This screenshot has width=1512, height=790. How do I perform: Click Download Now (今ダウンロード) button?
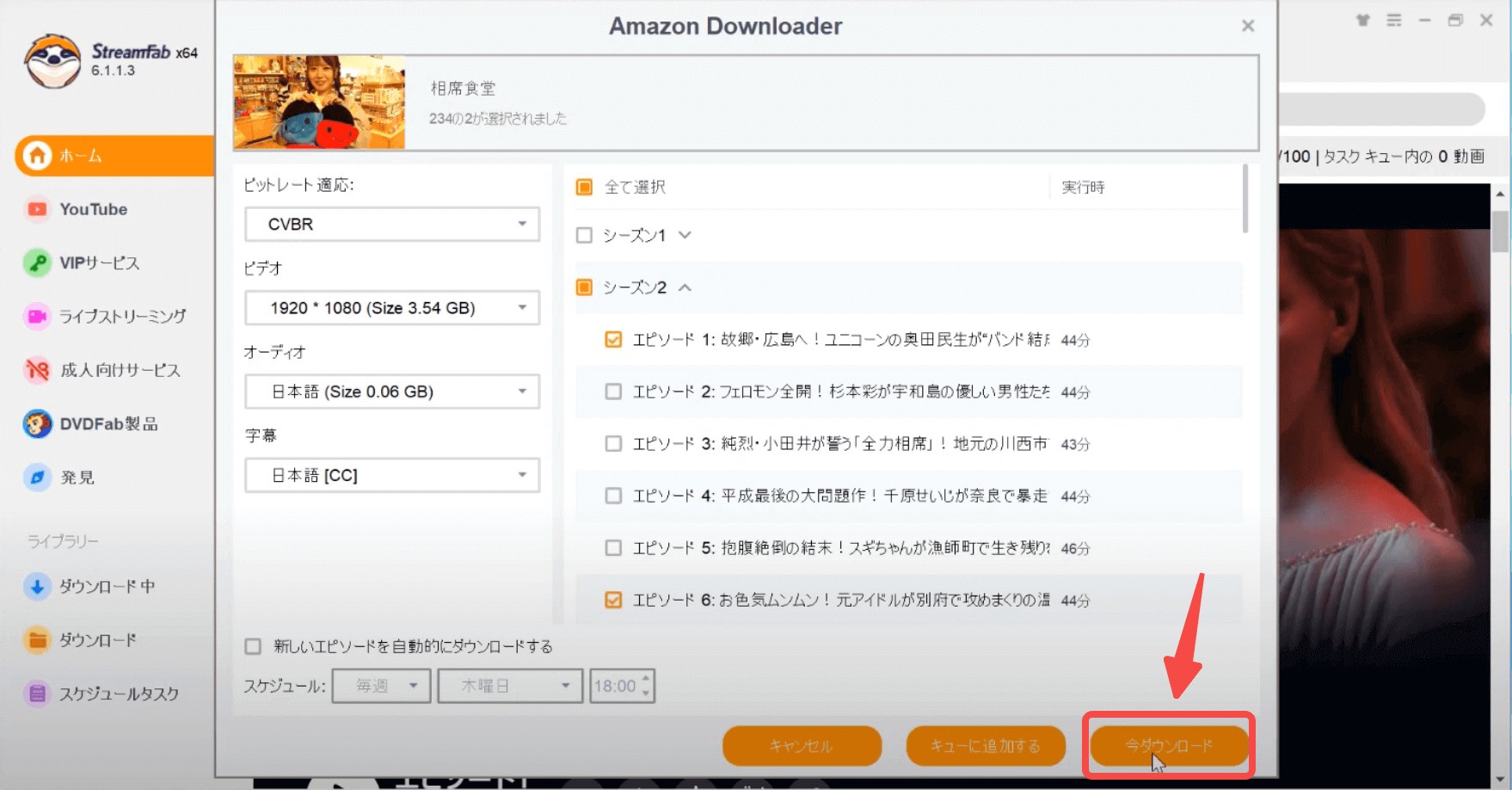click(x=1169, y=745)
